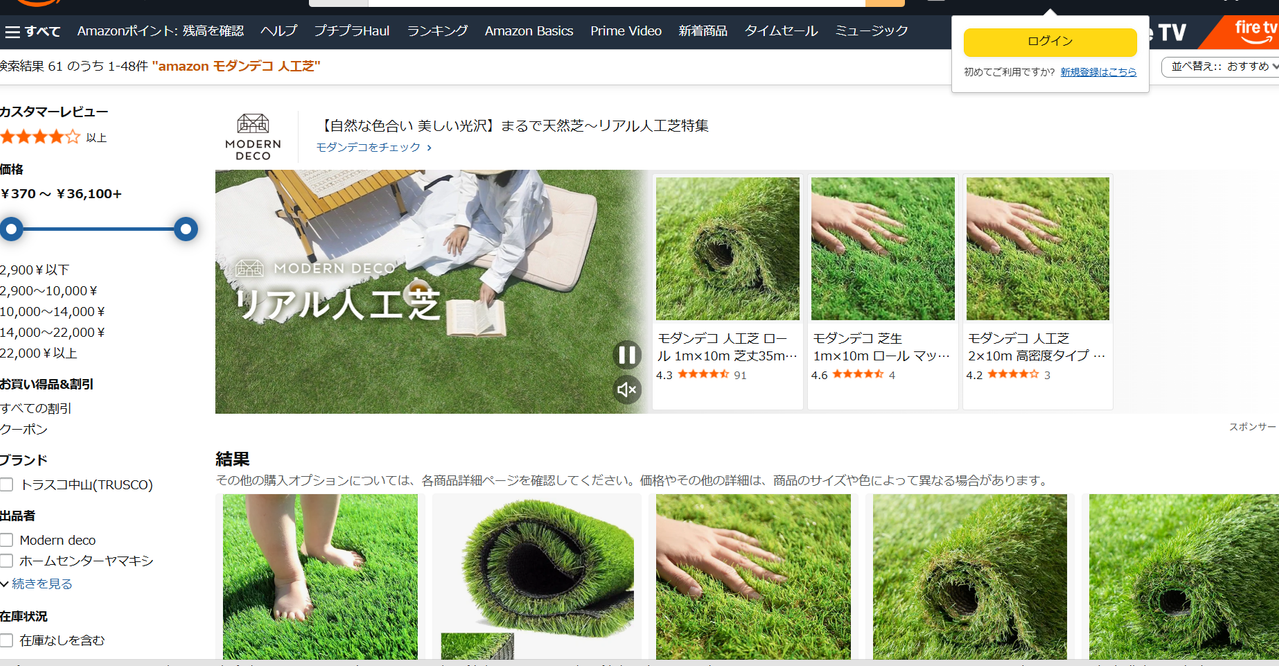Open rating stars for 4.3 product

[x=703, y=375]
